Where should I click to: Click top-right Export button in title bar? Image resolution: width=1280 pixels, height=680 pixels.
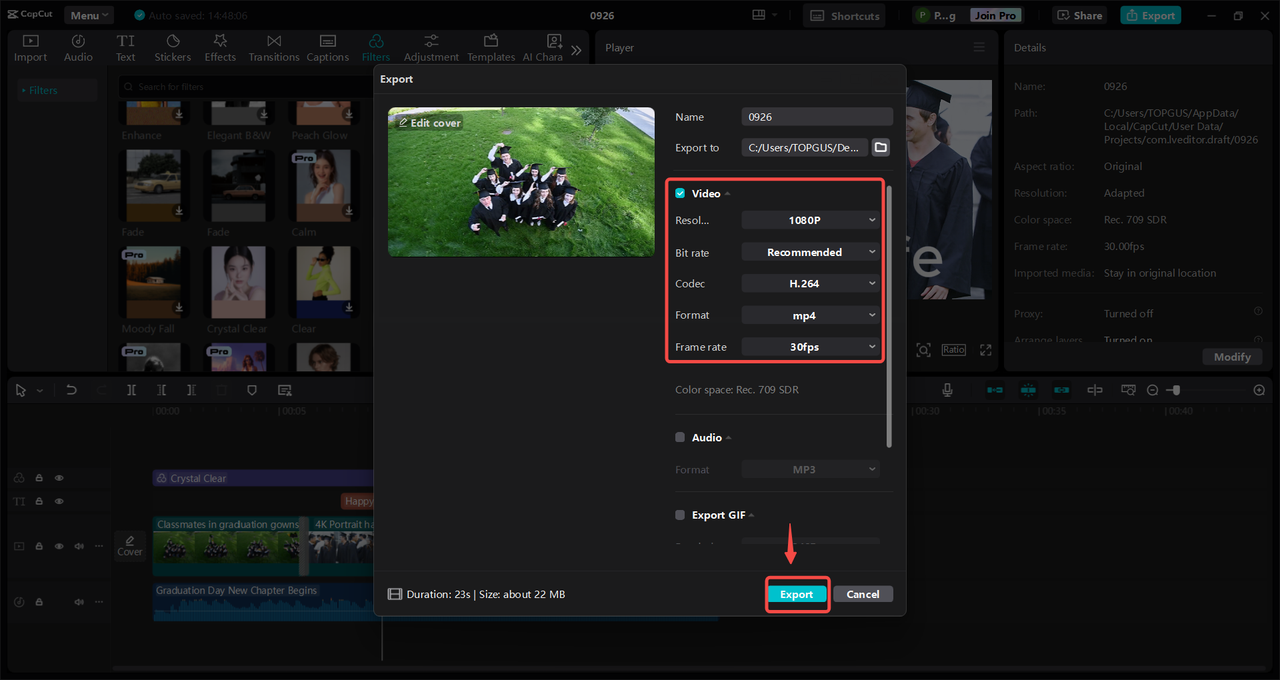coord(1150,15)
